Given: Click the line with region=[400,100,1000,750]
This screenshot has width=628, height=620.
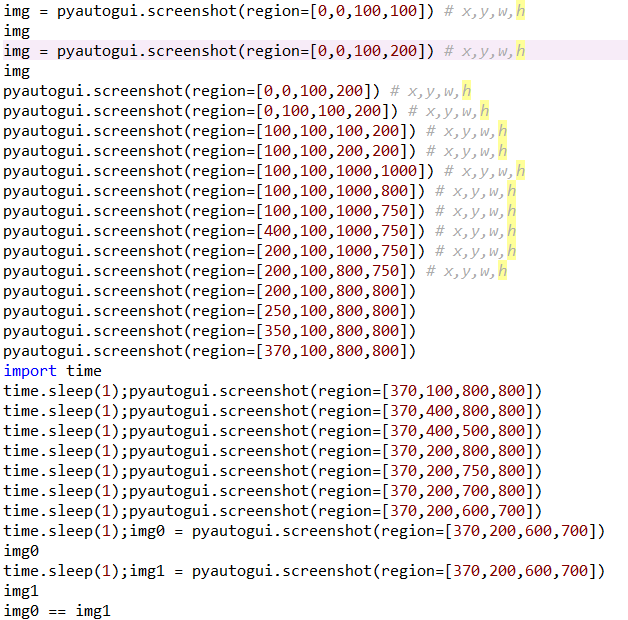Looking at the screenshot, I should pyautogui.click(x=260, y=231).
